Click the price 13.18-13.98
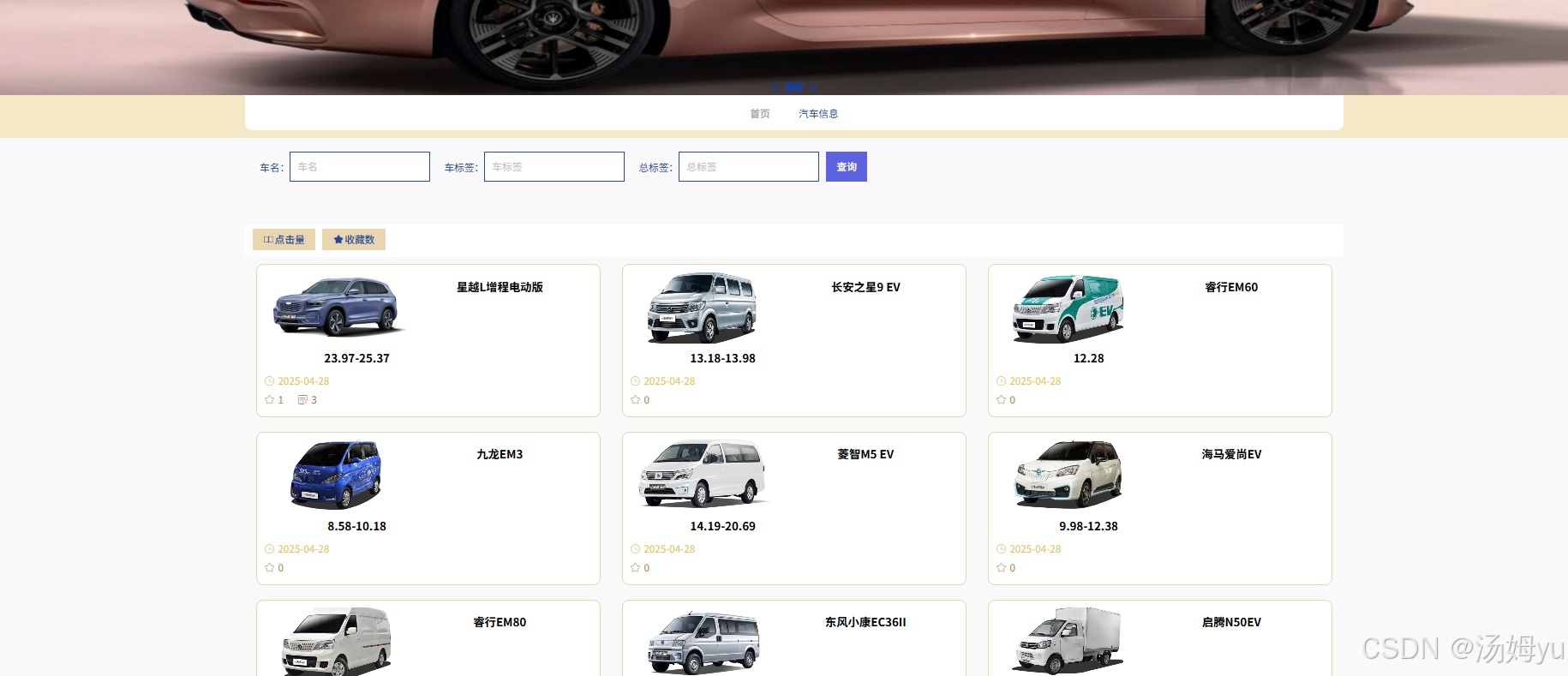Image resolution: width=1568 pixels, height=676 pixels. (722, 358)
